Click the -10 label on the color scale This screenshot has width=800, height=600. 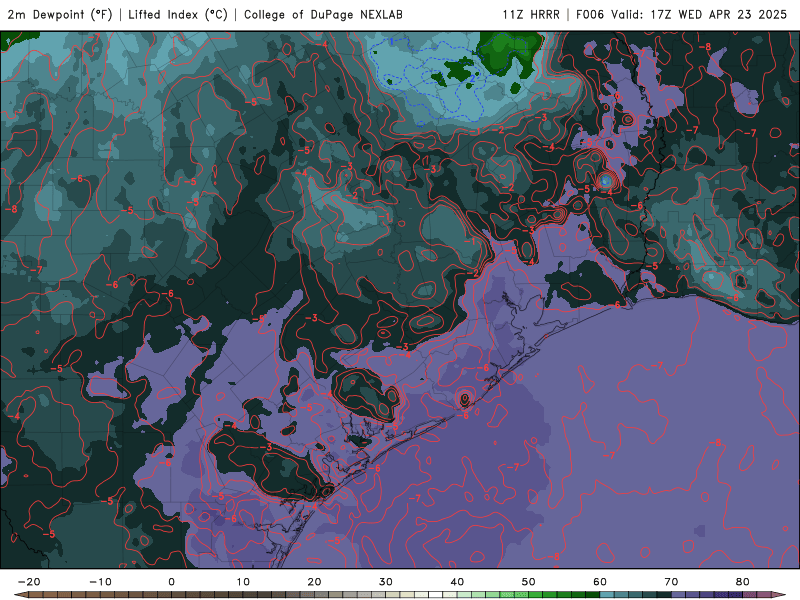coord(100,582)
